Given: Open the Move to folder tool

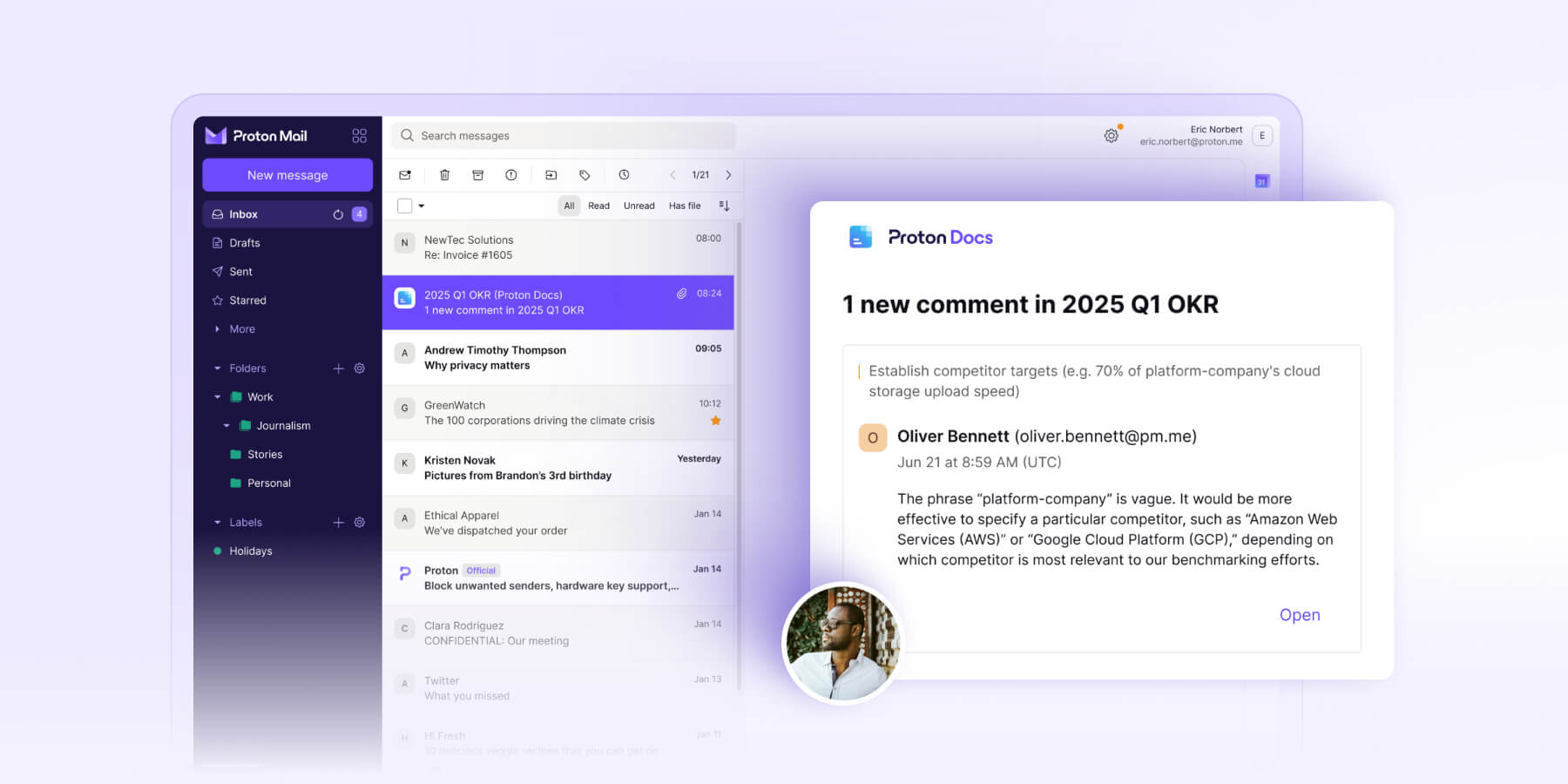Looking at the screenshot, I should [551, 174].
